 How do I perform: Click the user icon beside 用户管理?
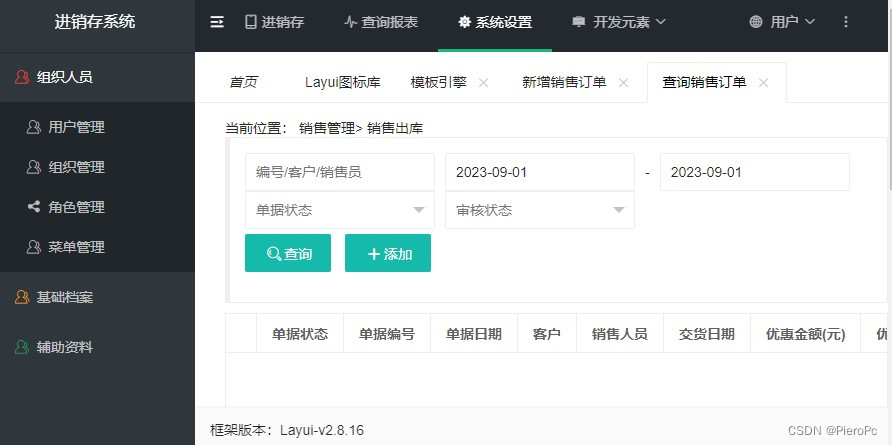pyautogui.click(x=34, y=127)
